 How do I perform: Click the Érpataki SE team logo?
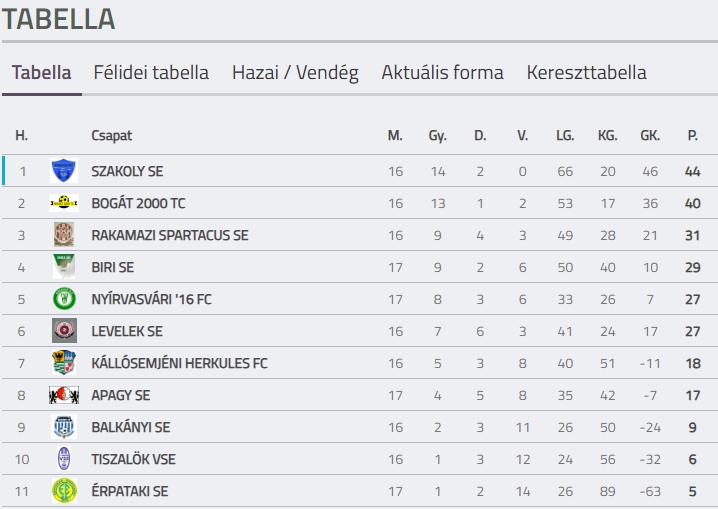click(64, 491)
